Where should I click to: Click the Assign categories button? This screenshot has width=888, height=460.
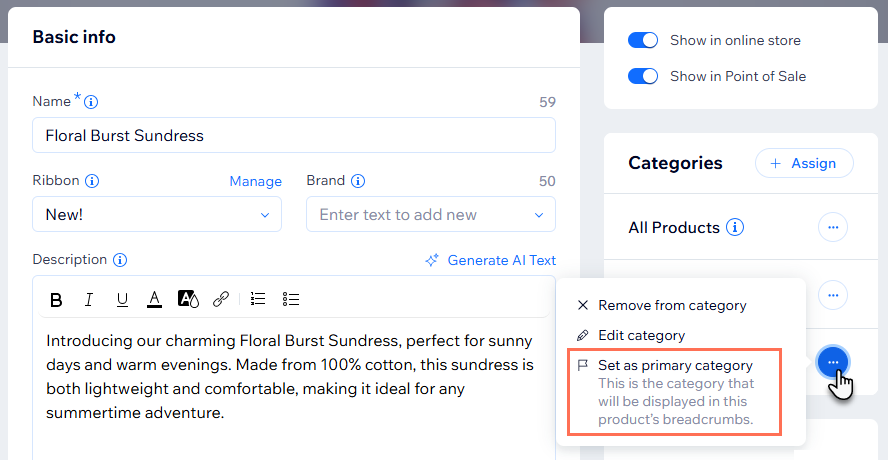pos(804,163)
